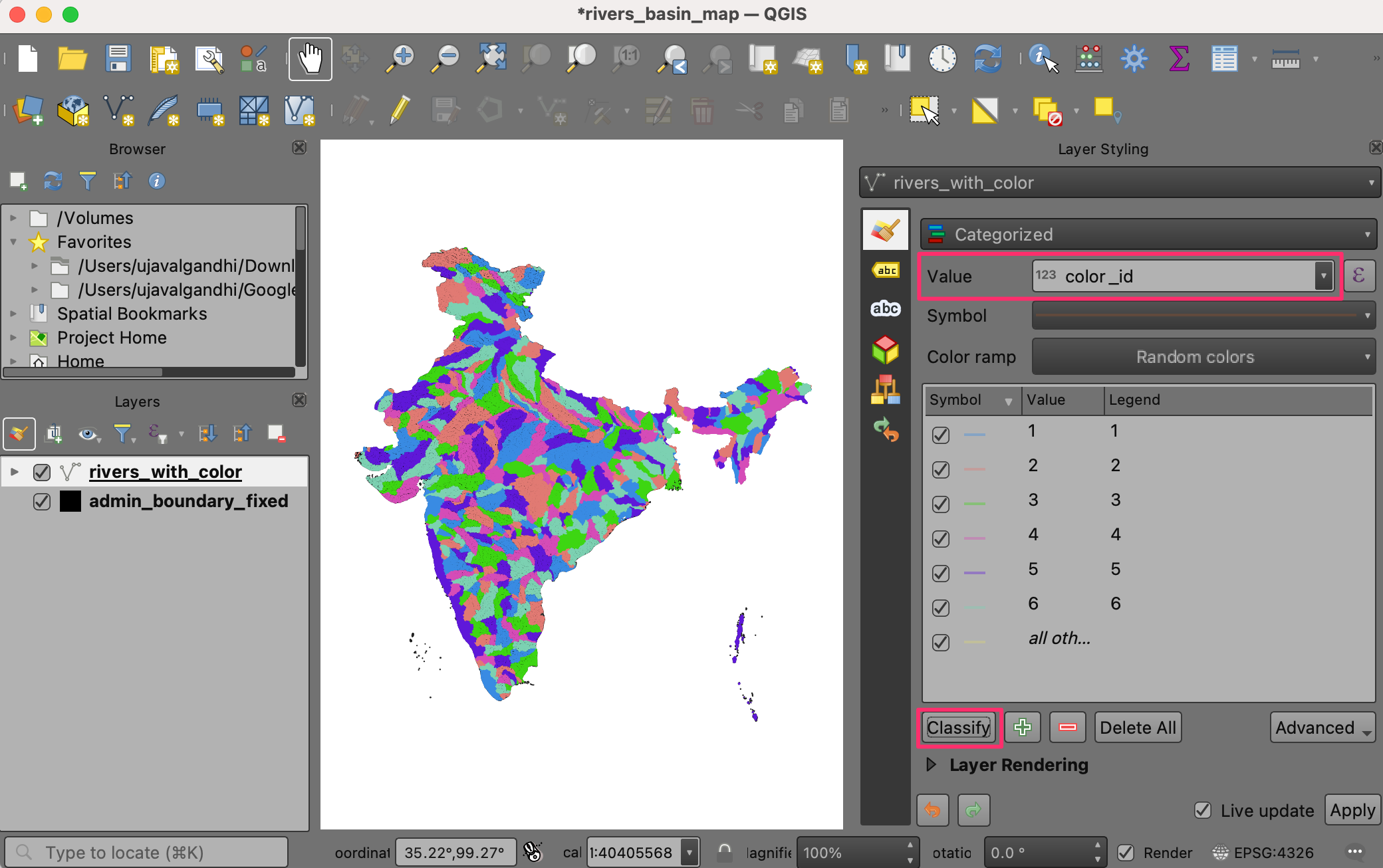Click the Save Project floppy icon
Image resolution: width=1383 pixels, height=868 pixels.
[118, 59]
